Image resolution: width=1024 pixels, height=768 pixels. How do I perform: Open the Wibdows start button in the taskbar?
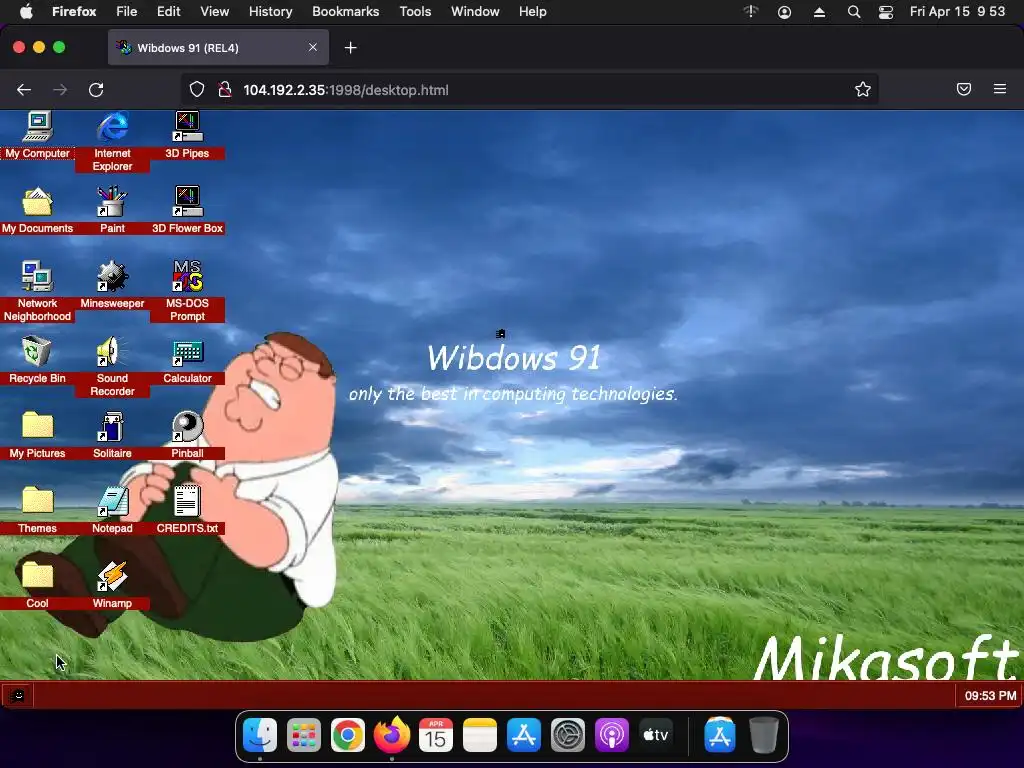click(x=18, y=696)
